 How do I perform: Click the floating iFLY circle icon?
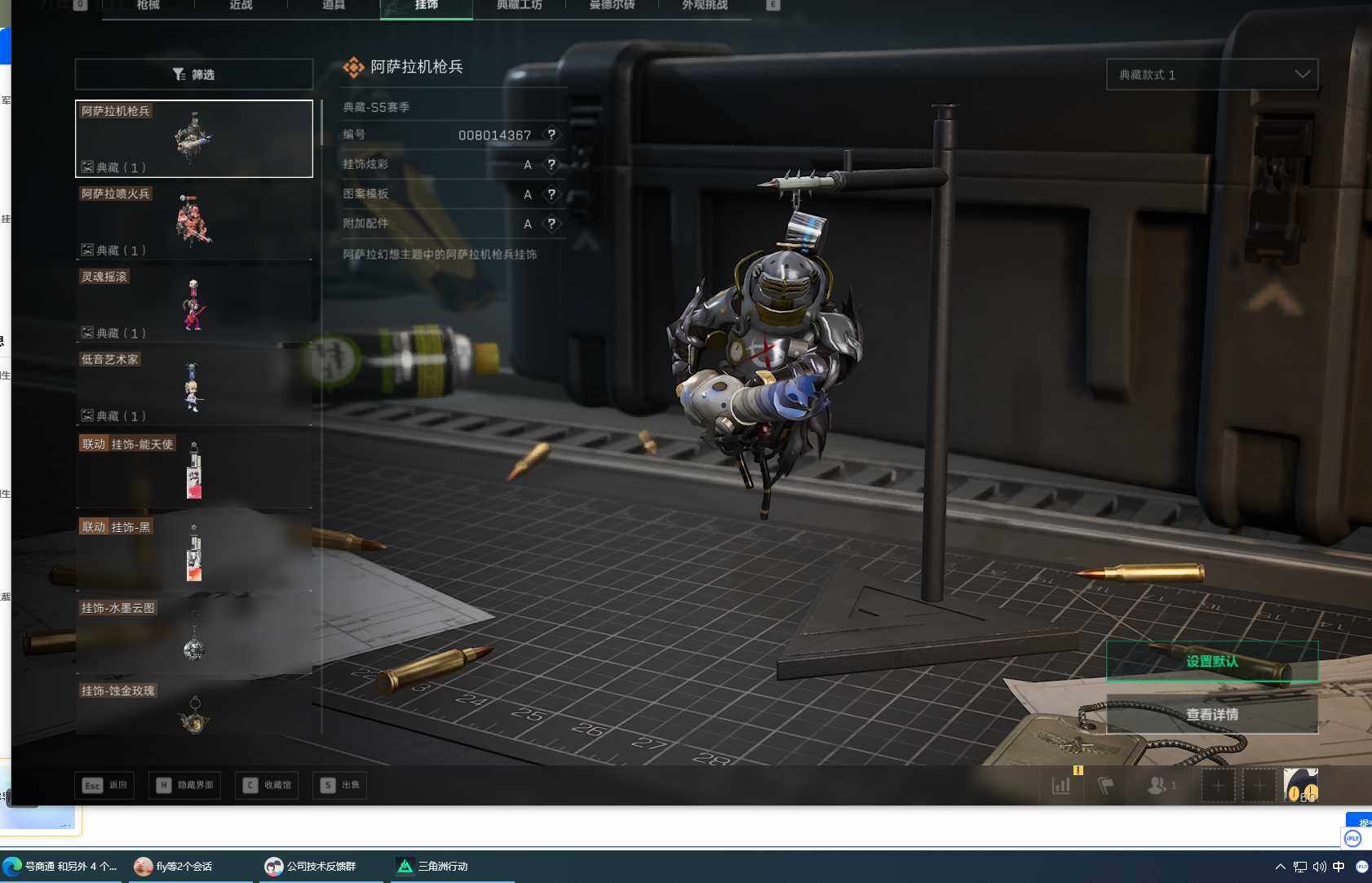pos(1353,838)
